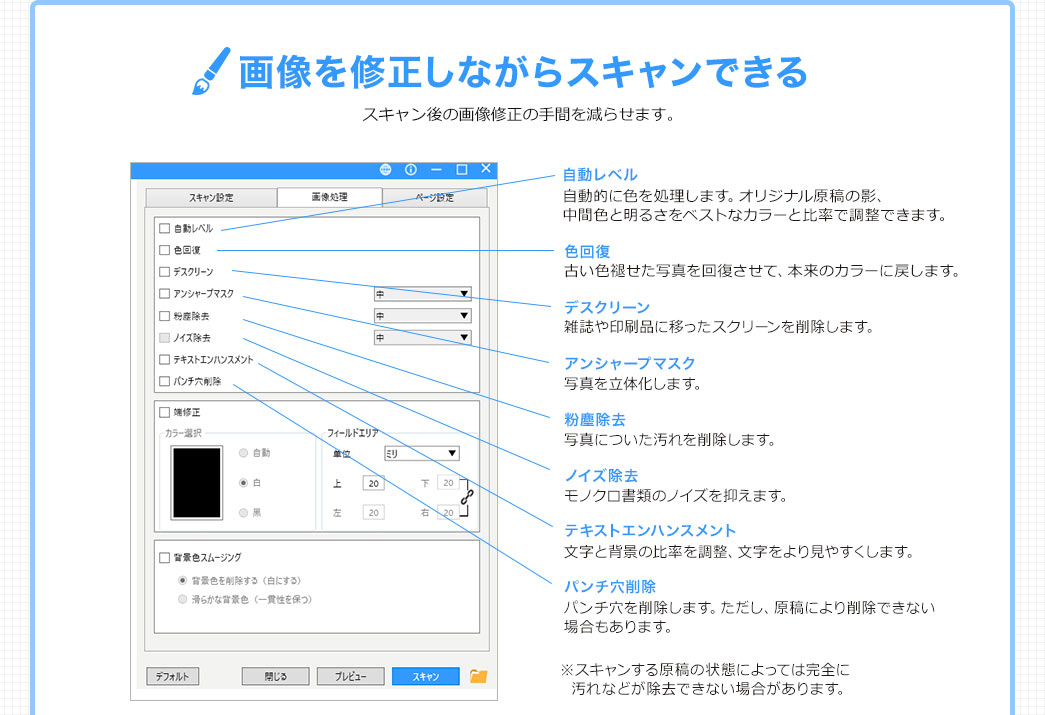Check the アンシャープマスク option

pos(164,293)
